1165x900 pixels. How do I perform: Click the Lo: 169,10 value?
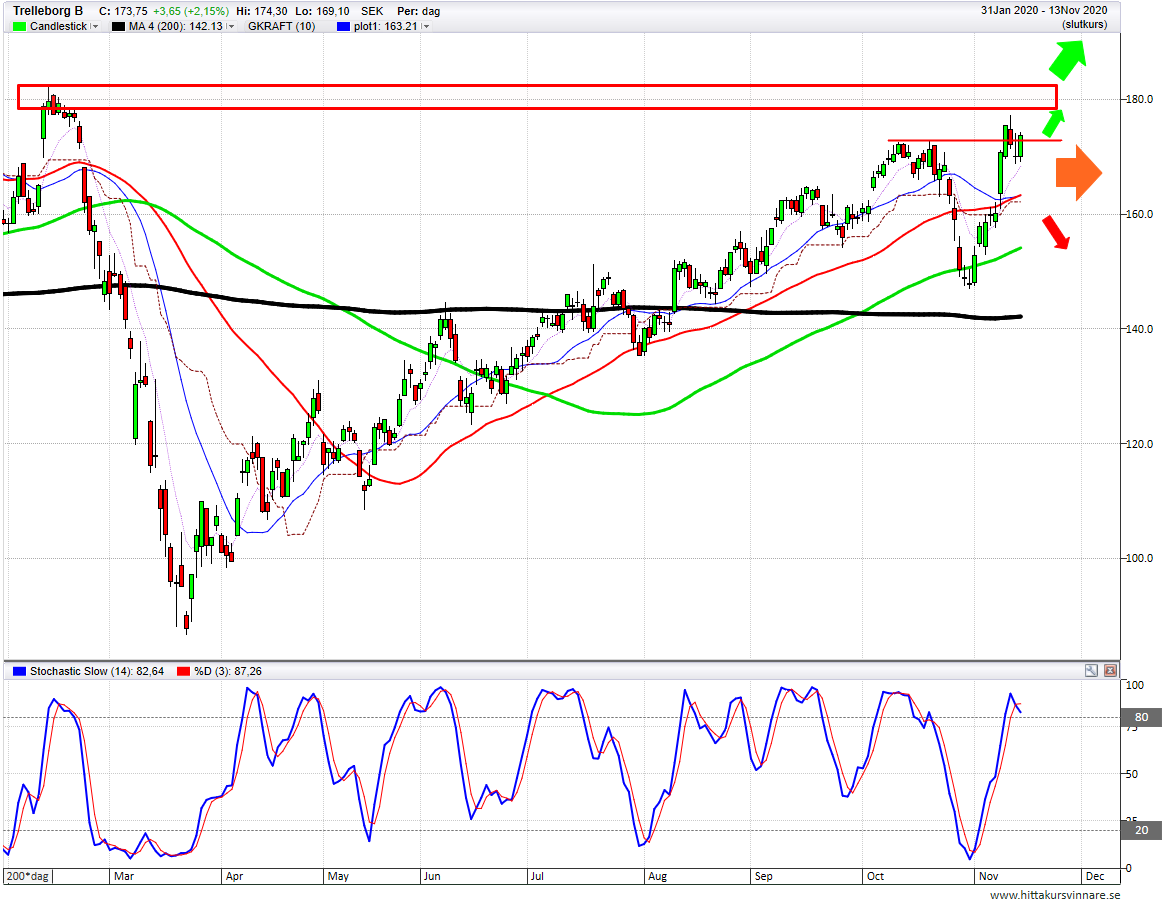tap(322, 11)
